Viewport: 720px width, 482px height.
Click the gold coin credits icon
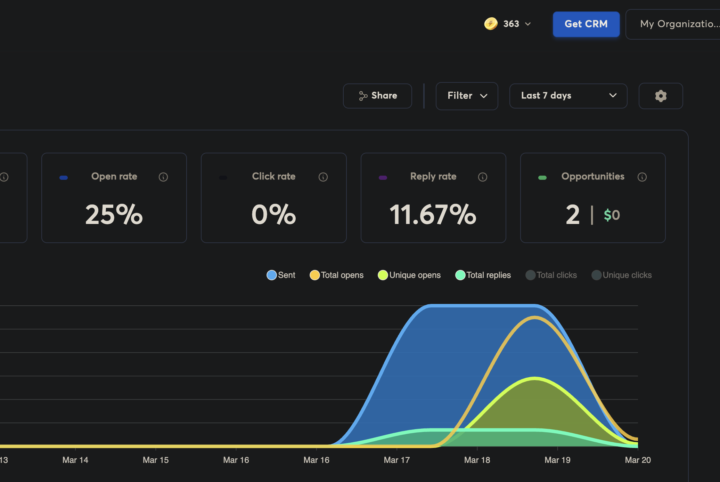coord(491,24)
